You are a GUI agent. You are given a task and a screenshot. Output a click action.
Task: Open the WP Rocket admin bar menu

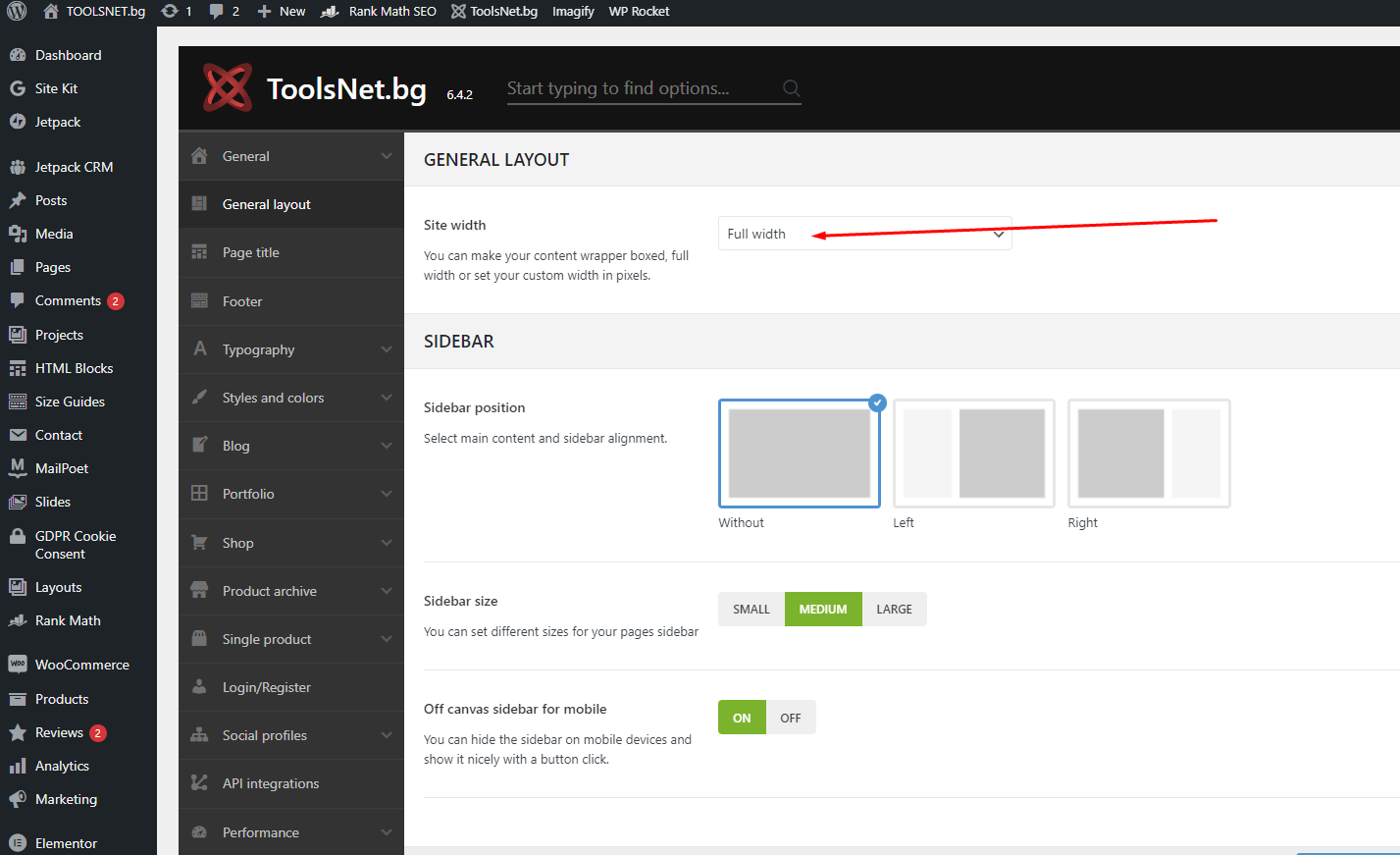(x=639, y=12)
